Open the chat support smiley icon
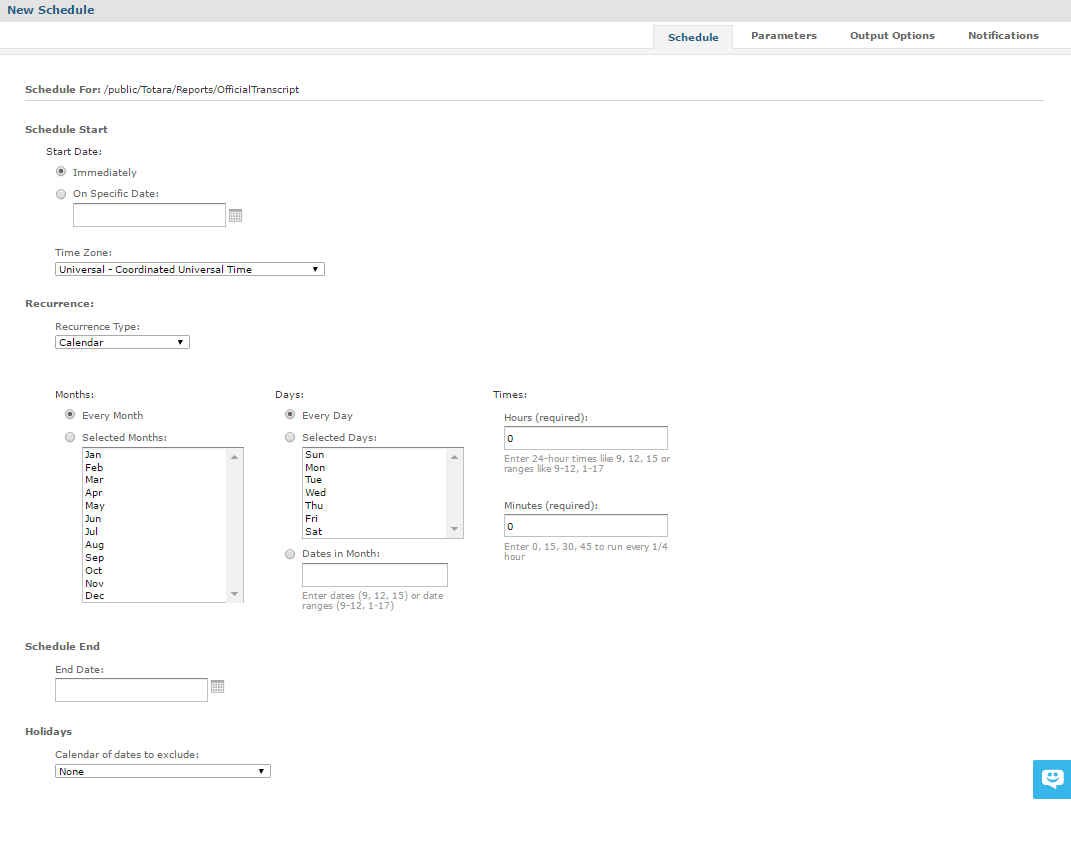1071x851 pixels. point(1051,778)
